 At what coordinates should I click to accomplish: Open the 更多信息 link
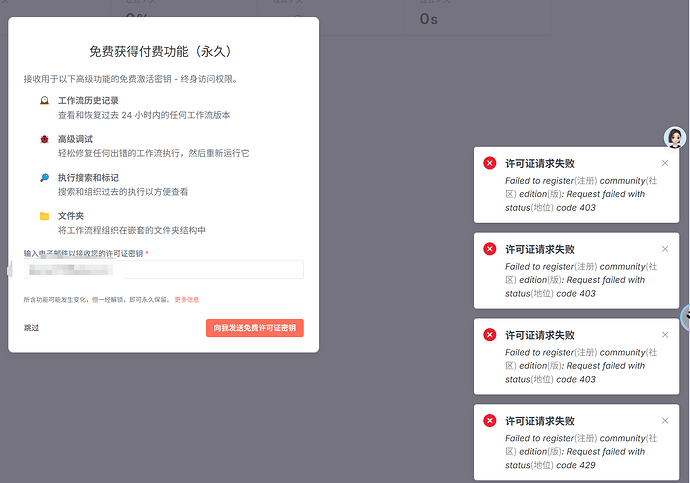pos(187,299)
